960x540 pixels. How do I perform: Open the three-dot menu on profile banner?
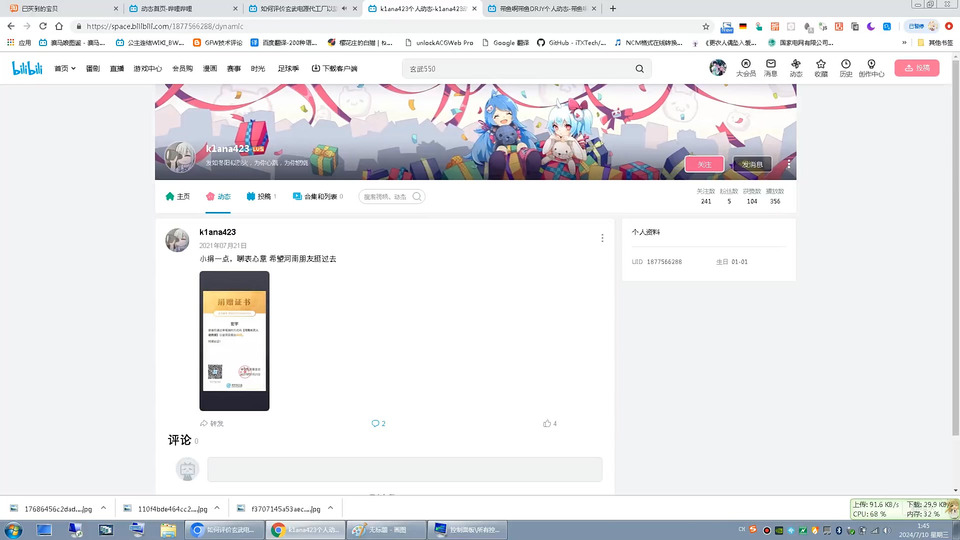(789, 164)
